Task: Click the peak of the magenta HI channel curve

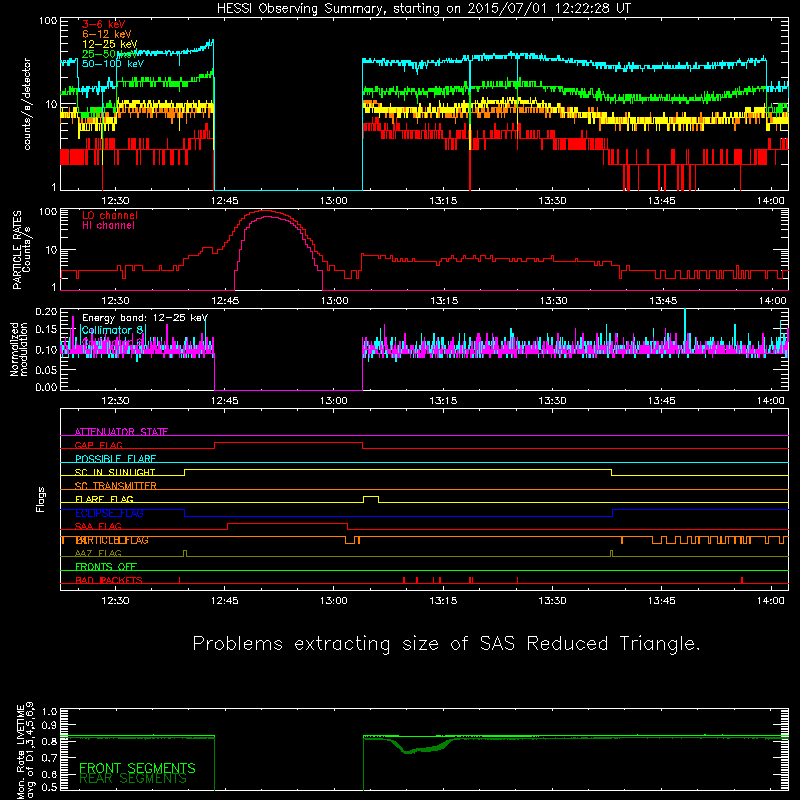Action: click(x=269, y=217)
